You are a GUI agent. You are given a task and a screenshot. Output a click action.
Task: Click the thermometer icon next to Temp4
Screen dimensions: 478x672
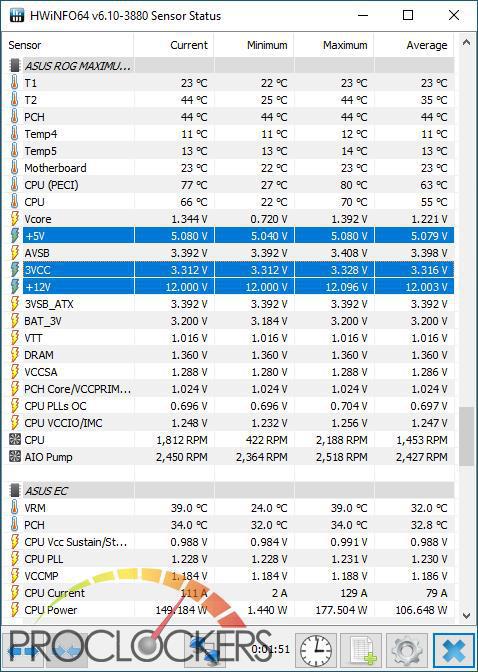[15, 134]
